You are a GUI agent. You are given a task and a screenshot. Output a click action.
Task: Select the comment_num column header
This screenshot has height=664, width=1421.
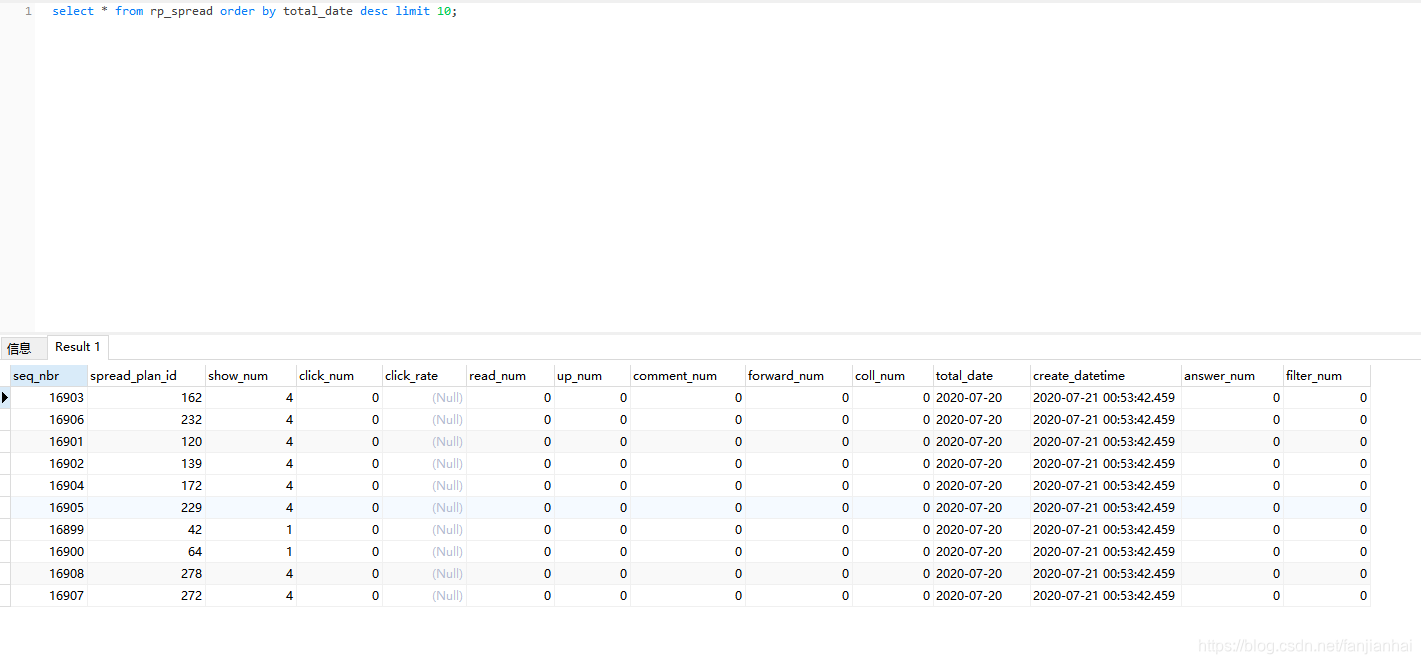tap(688, 376)
